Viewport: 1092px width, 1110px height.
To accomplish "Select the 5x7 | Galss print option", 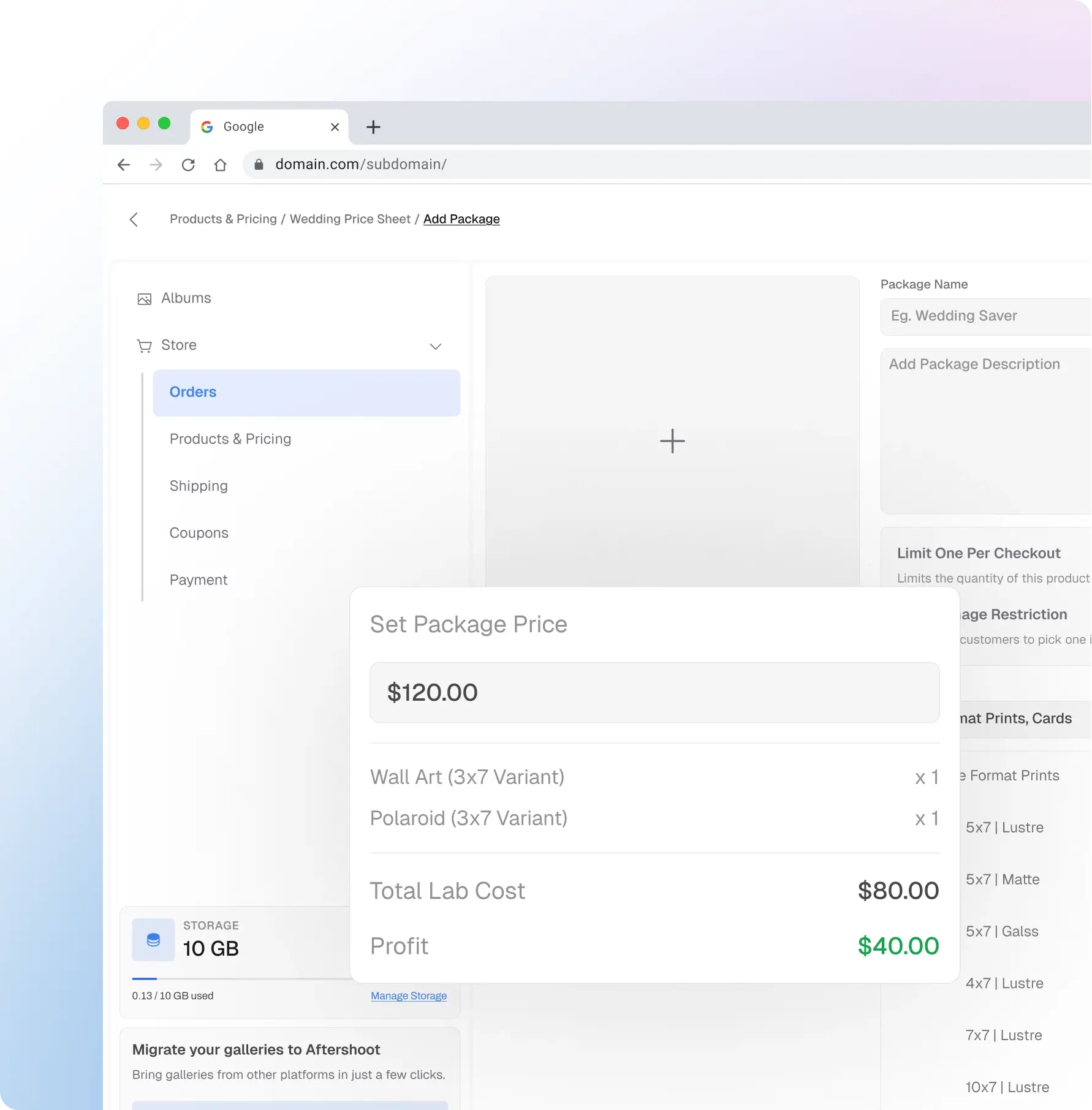I will 1002,932.
